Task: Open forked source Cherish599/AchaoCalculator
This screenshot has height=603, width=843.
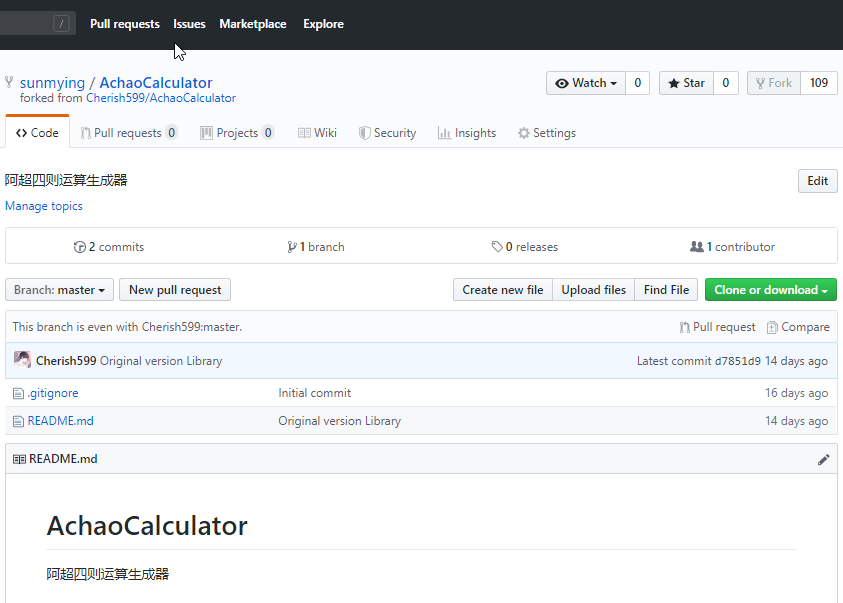Action: [x=161, y=98]
